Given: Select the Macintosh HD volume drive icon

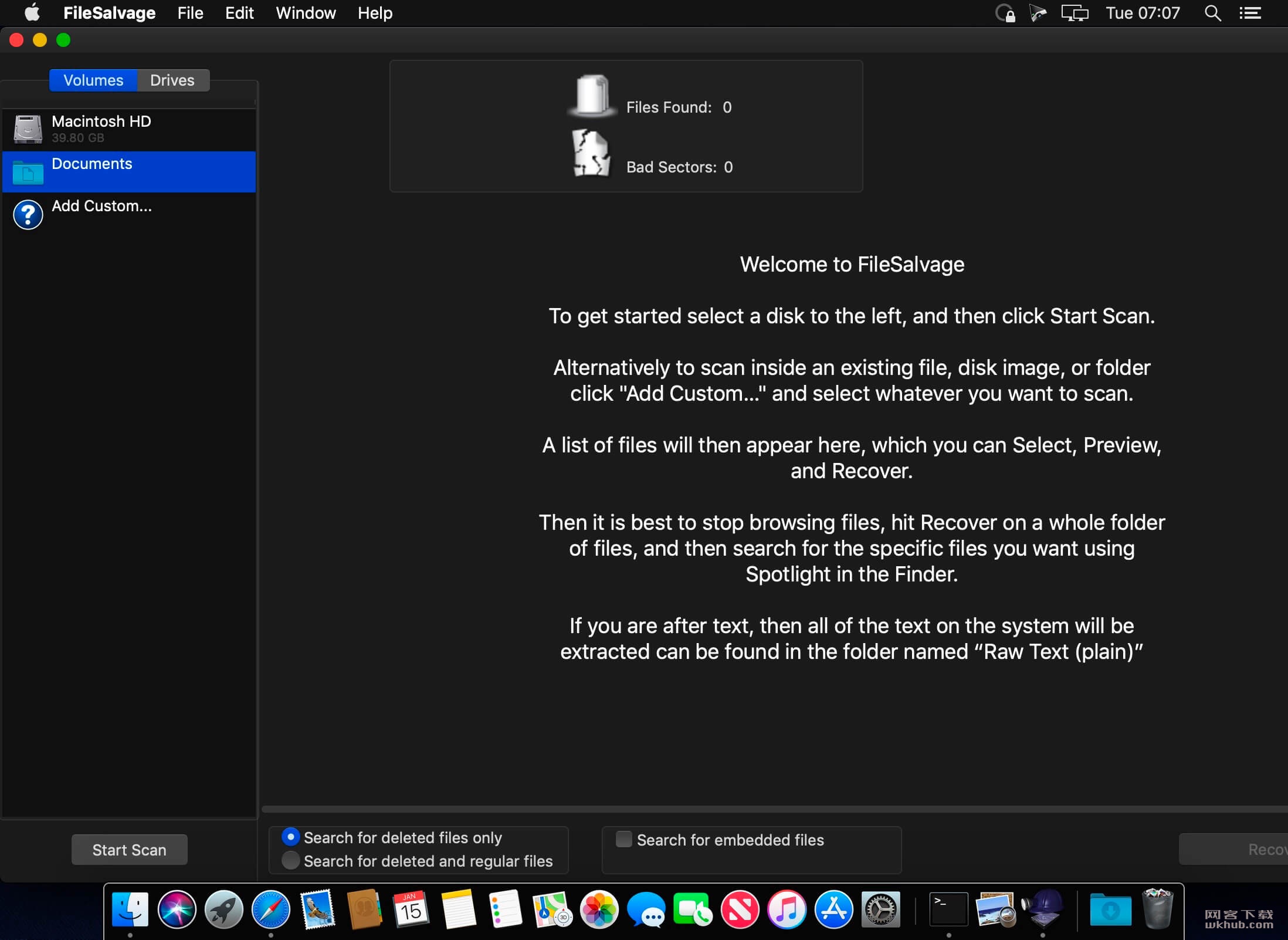Looking at the screenshot, I should [x=28, y=129].
